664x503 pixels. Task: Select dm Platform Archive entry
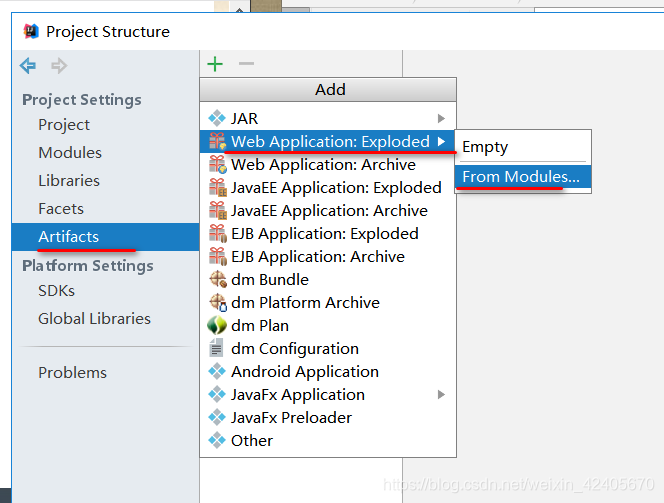pos(328,302)
